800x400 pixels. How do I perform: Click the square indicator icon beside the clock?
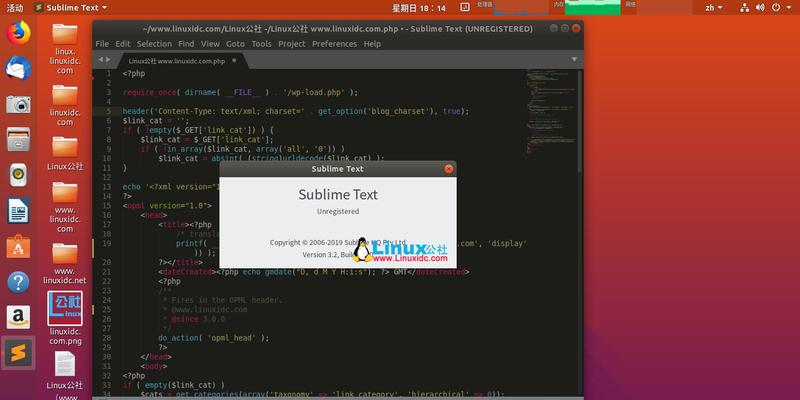[x=465, y=7]
